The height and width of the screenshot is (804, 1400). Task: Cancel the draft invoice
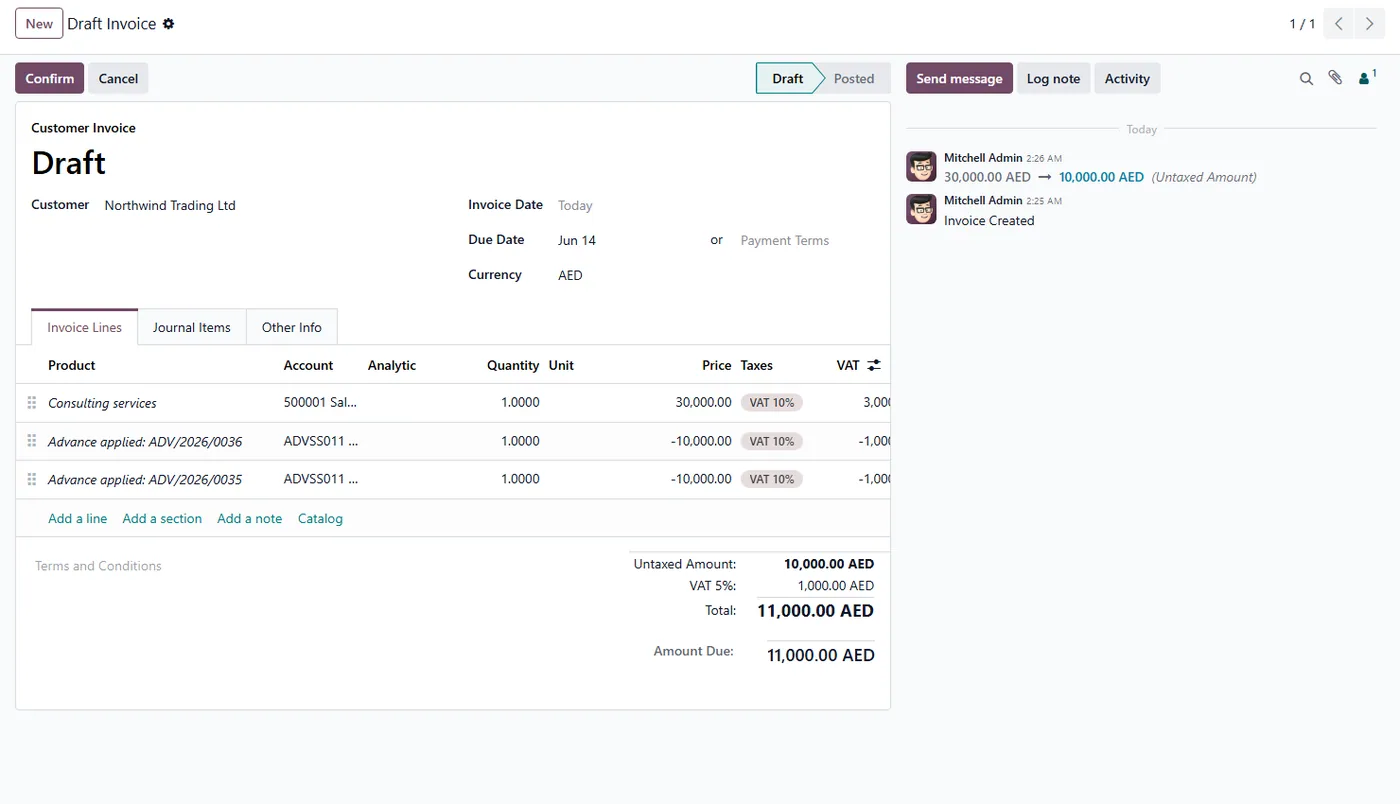118,79
